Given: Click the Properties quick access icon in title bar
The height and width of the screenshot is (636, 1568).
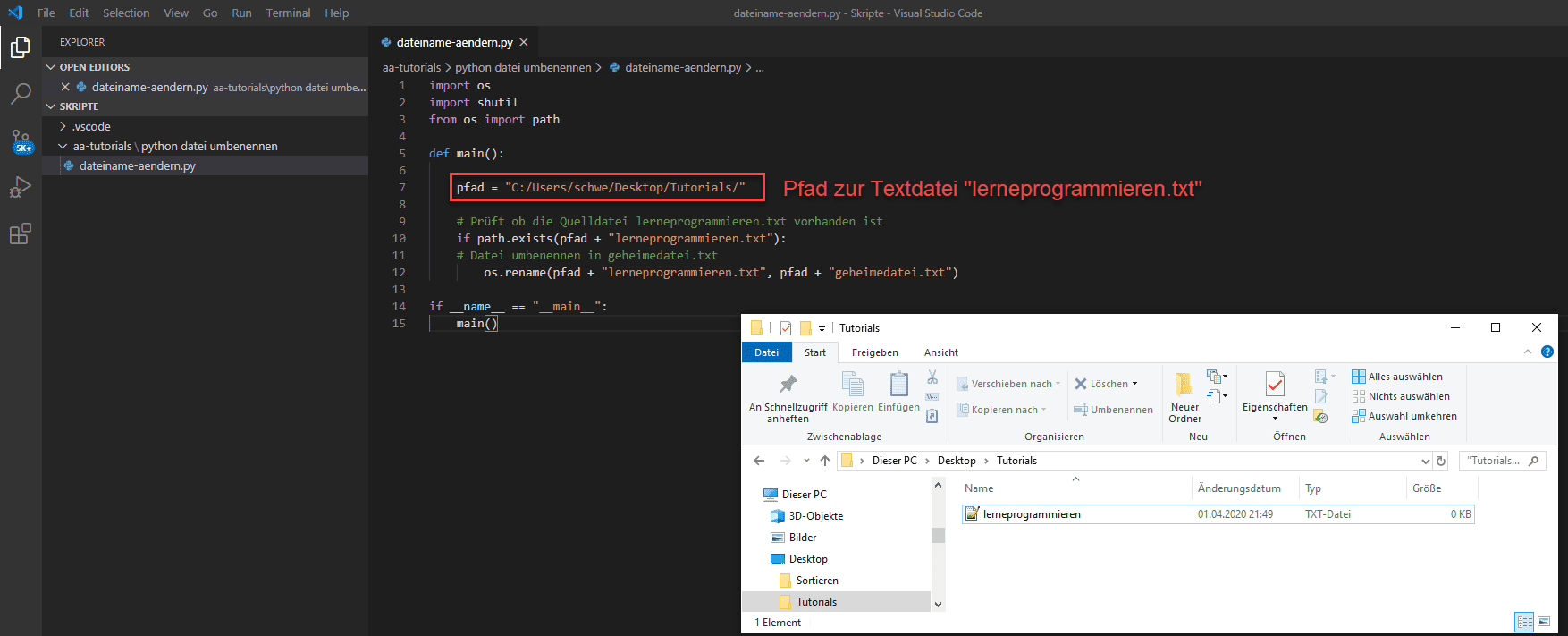Looking at the screenshot, I should (x=786, y=328).
